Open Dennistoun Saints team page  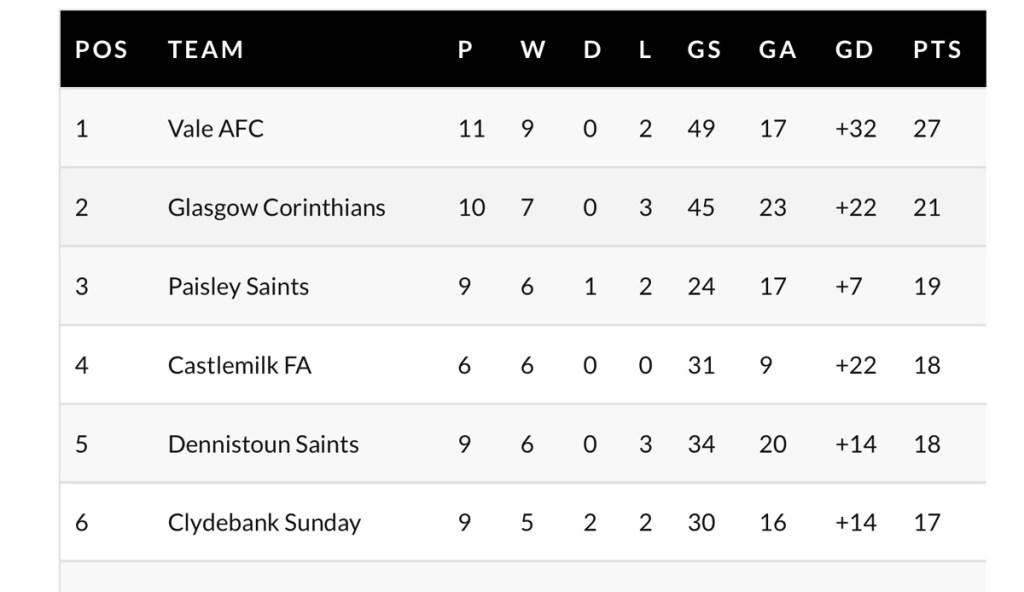263,444
